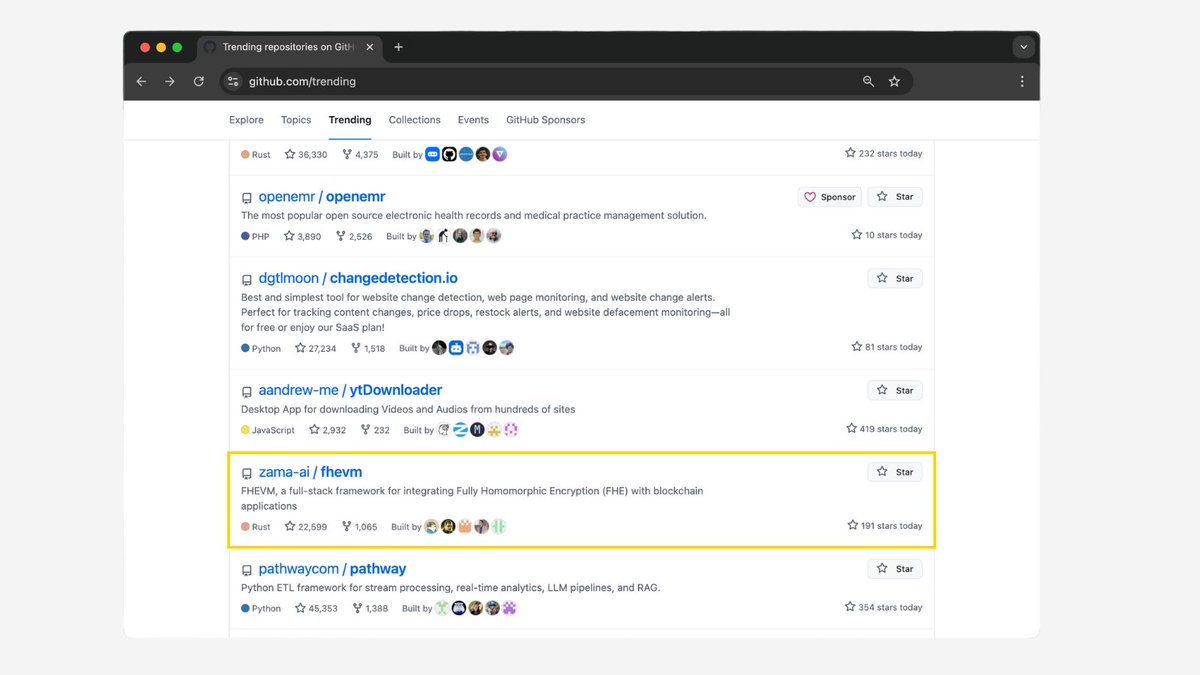Click '419 stars today' text on ytDownloader

(x=885, y=429)
